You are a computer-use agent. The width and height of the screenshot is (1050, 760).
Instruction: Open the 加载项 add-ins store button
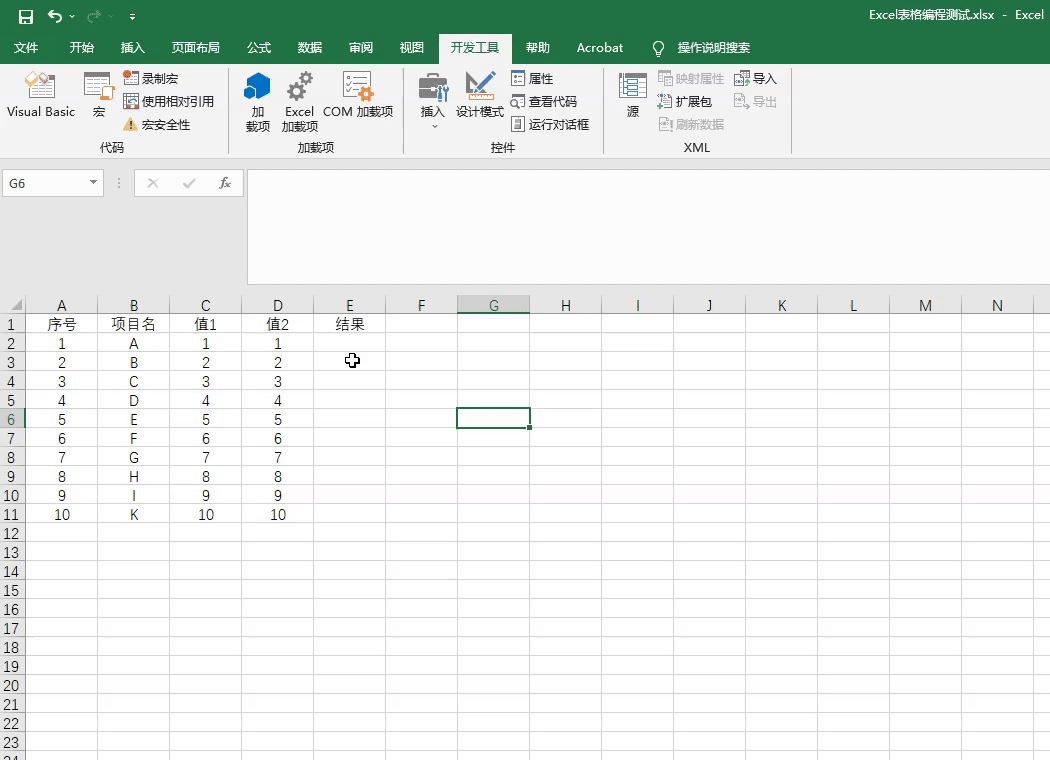click(258, 102)
